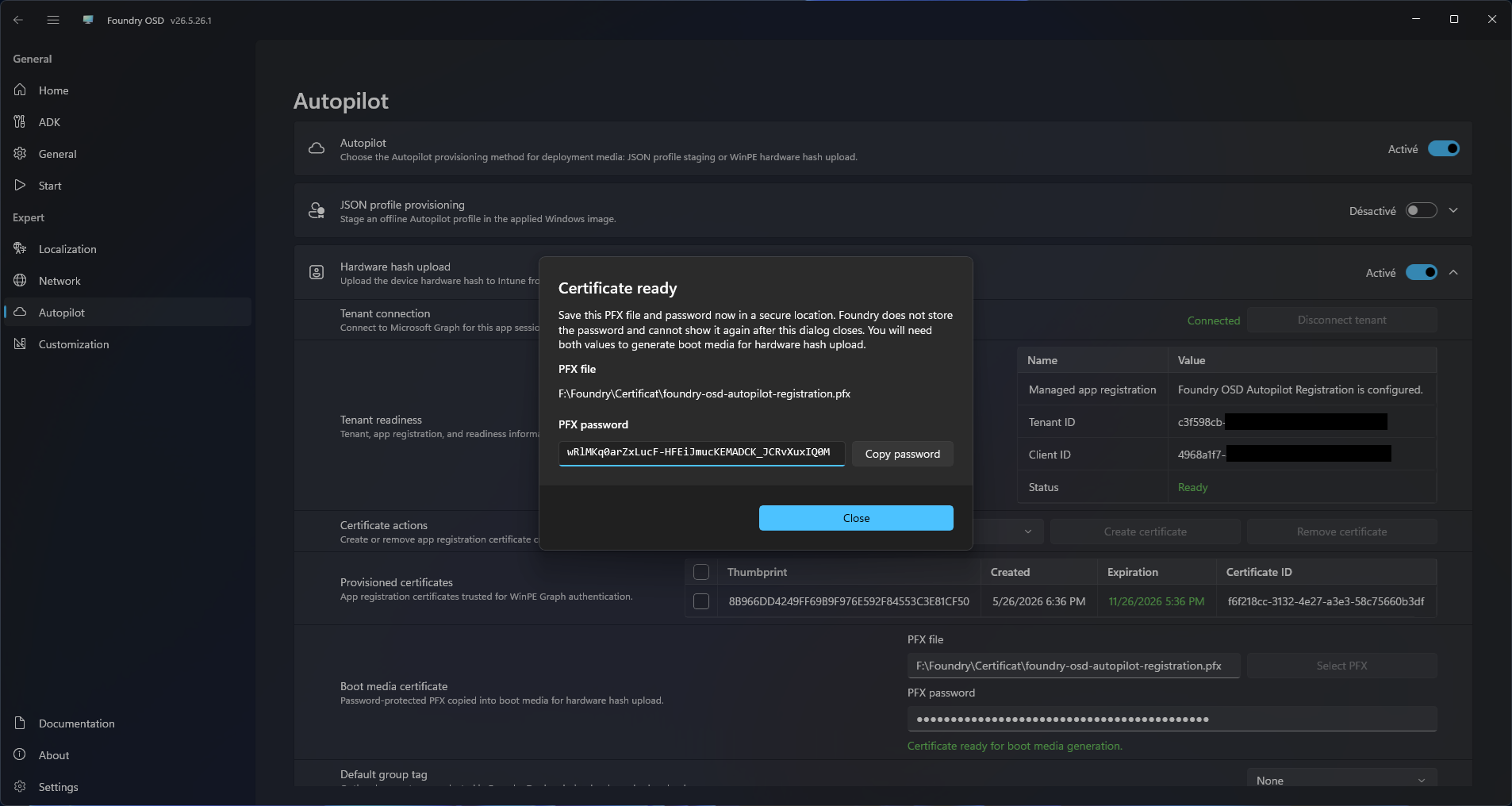Click the Start play icon

pyautogui.click(x=21, y=186)
